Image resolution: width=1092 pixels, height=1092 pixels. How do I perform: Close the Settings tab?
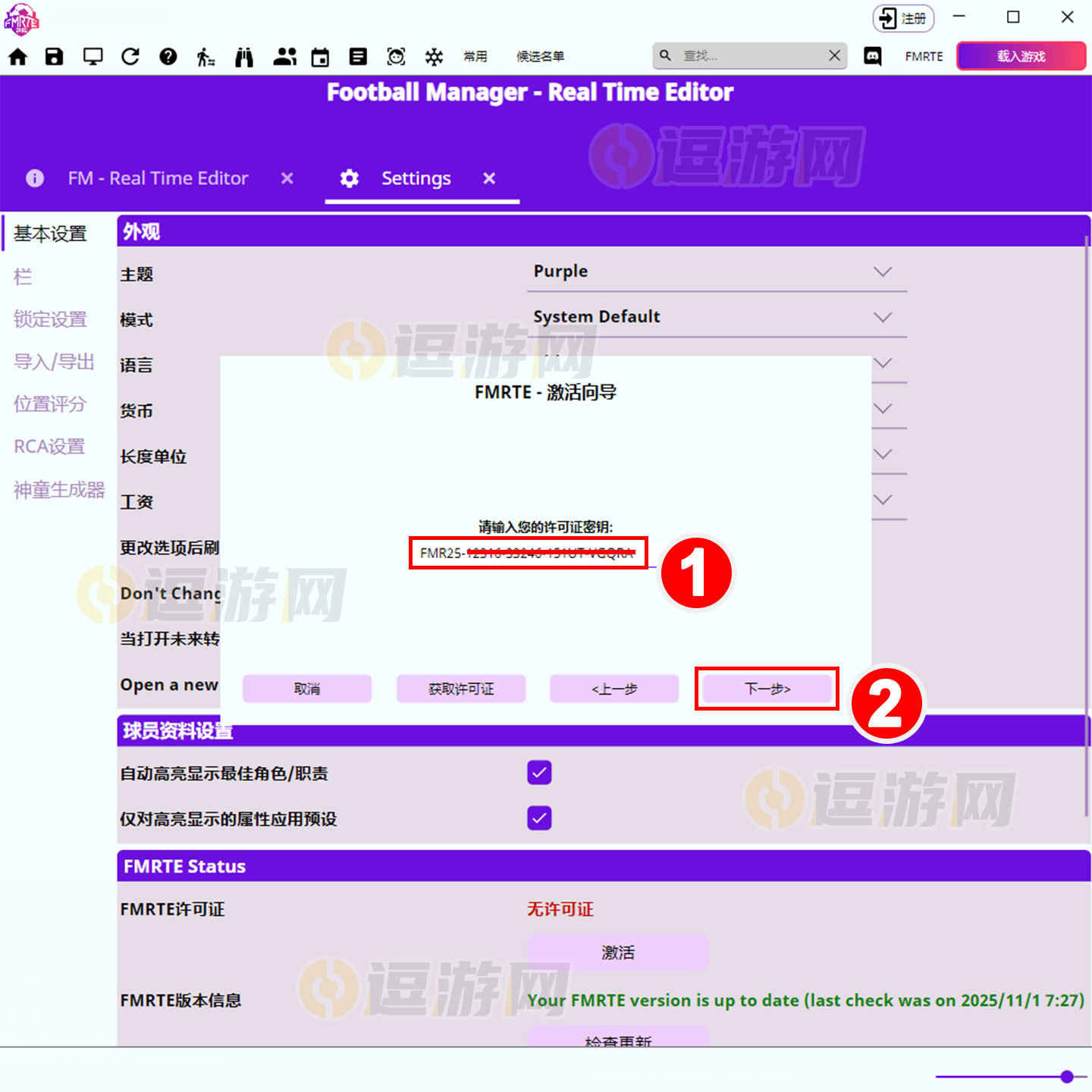point(489,178)
